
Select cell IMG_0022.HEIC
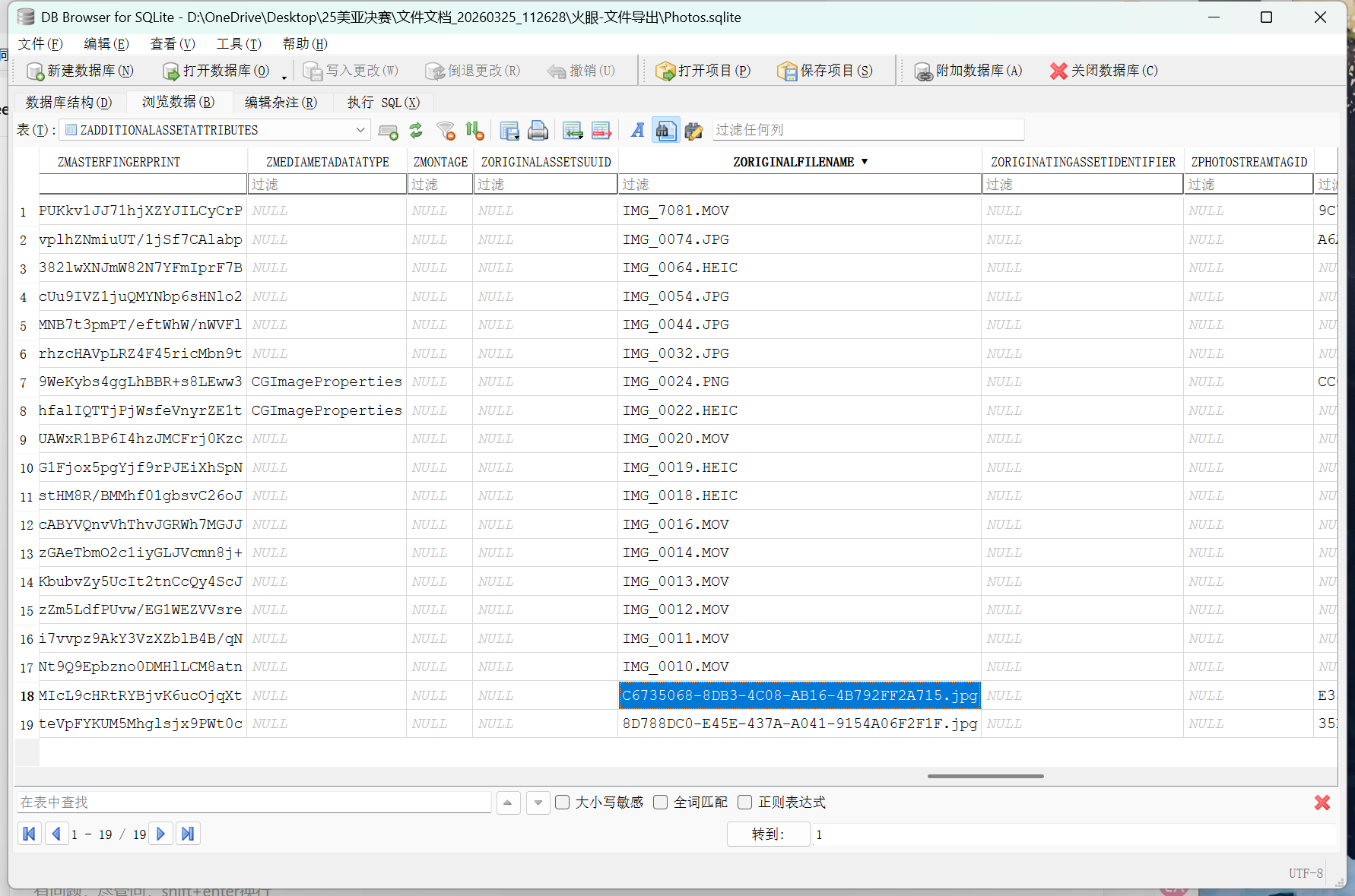[x=800, y=410]
